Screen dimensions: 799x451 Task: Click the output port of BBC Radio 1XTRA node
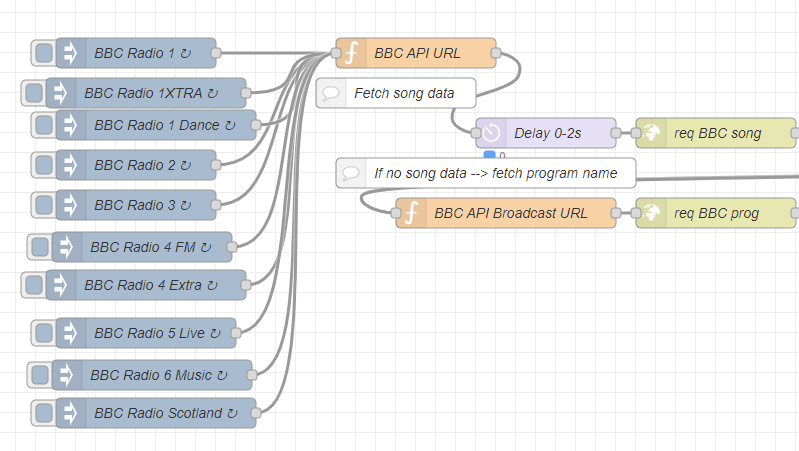(x=246, y=93)
